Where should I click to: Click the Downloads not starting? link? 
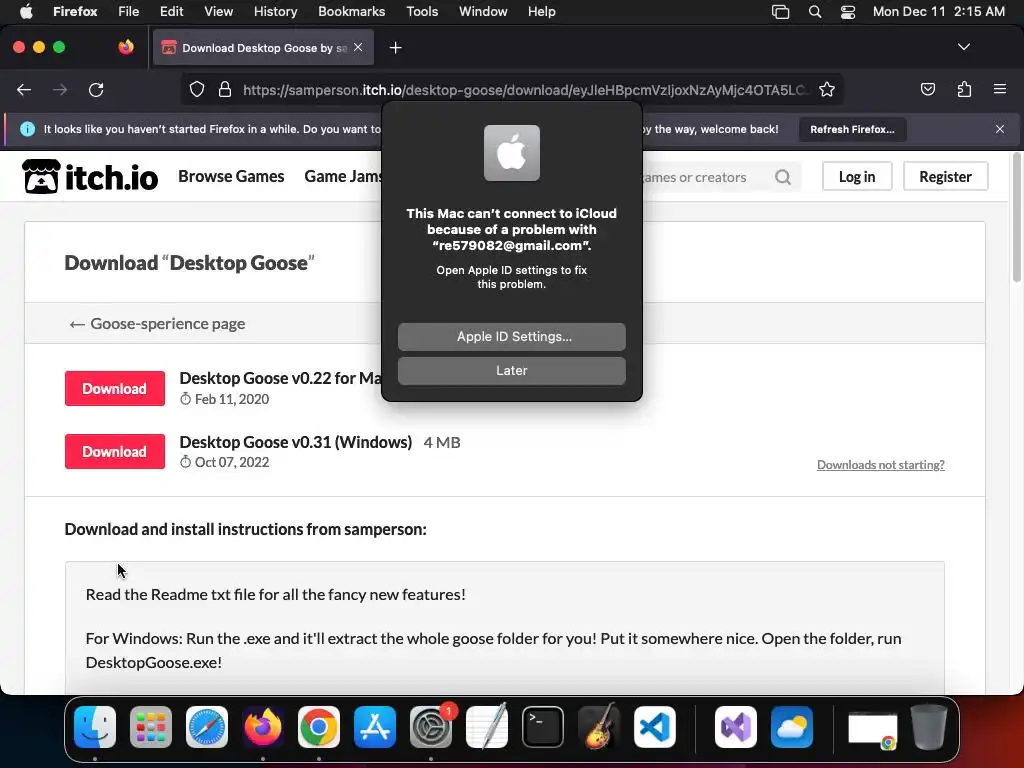click(x=880, y=464)
